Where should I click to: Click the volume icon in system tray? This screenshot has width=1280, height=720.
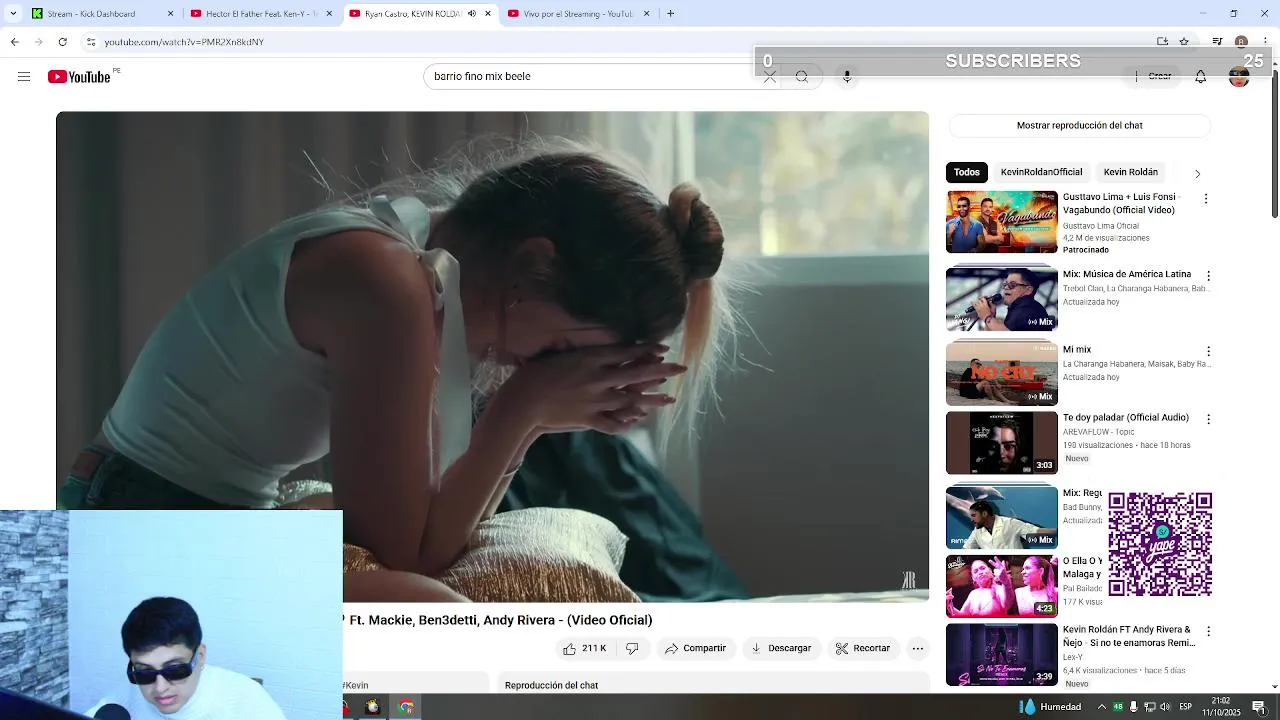tap(1165, 707)
